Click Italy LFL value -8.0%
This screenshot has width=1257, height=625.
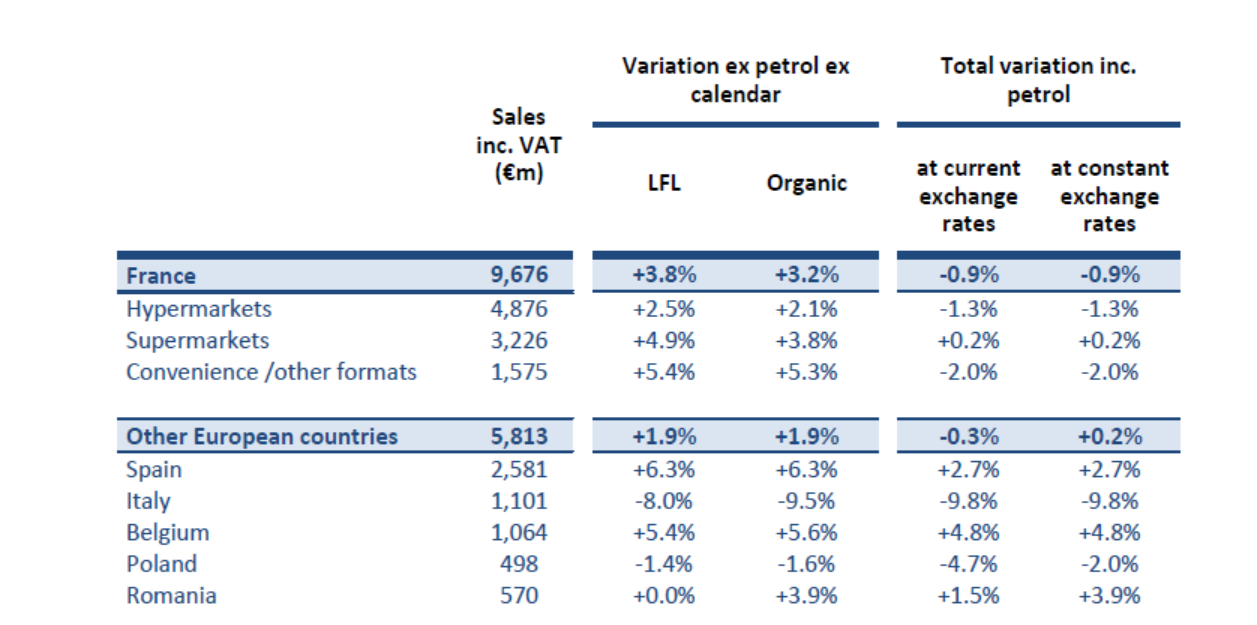tap(664, 501)
